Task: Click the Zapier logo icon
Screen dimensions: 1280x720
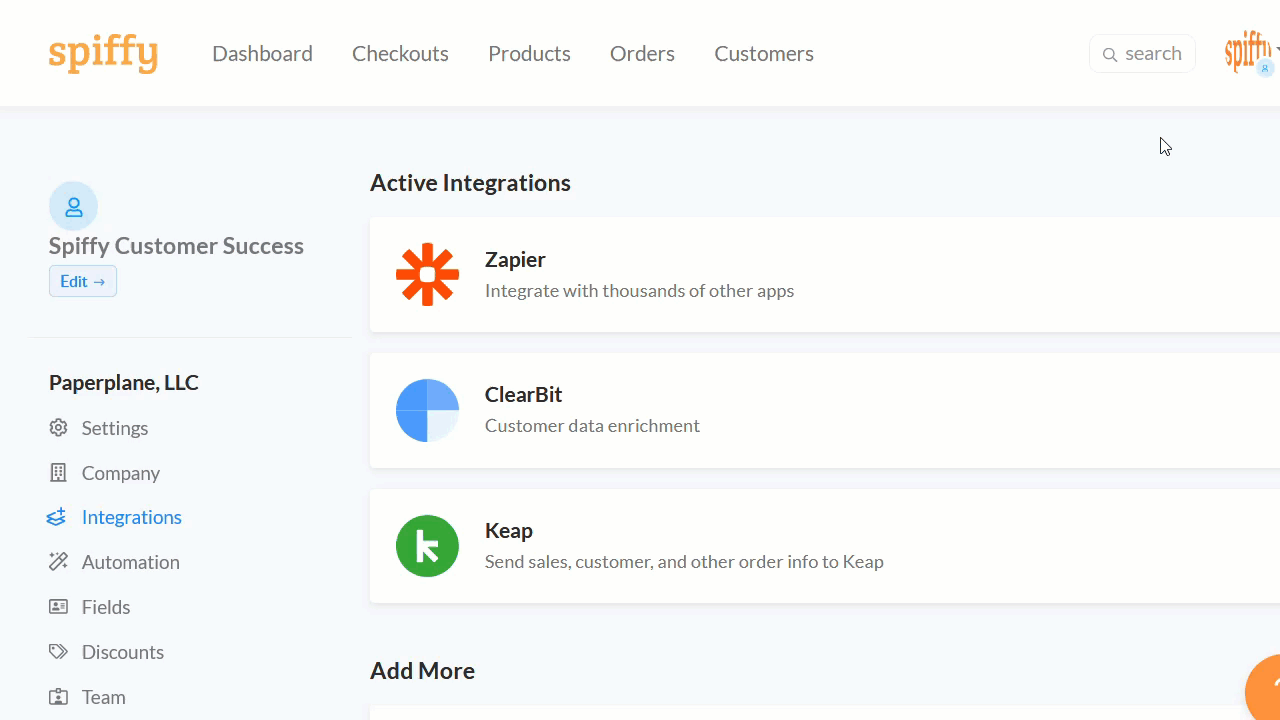Action: pyautogui.click(x=427, y=274)
